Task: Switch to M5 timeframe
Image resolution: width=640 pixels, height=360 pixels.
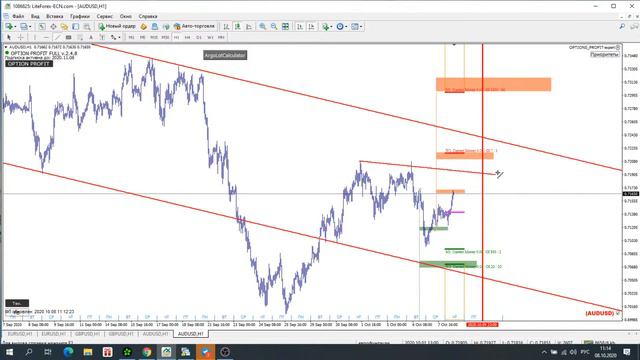Action: click(142, 38)
